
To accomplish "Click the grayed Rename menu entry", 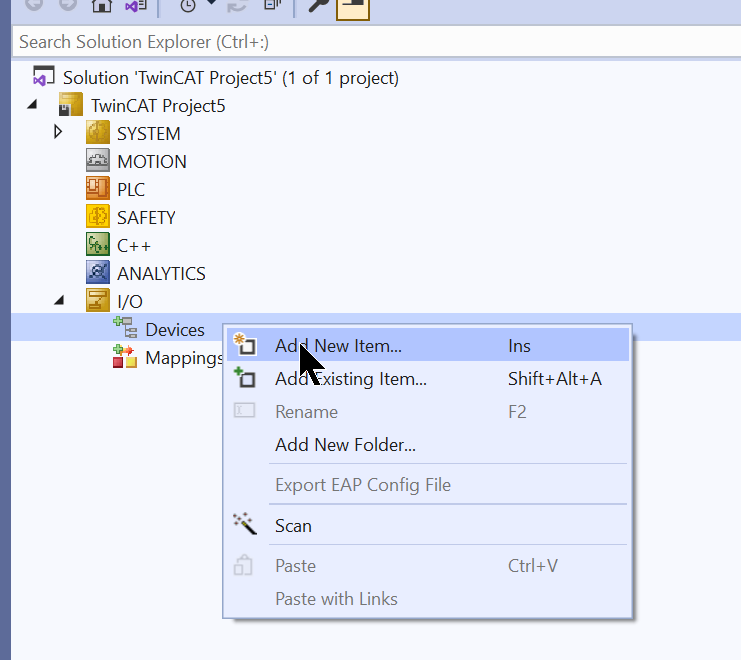I will pos(428,412).
